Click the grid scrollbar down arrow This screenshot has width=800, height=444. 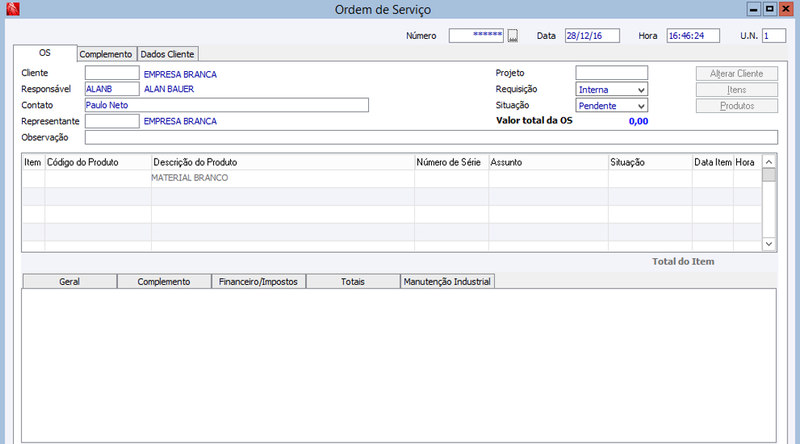pyautogui.click(x=769, y=244)
